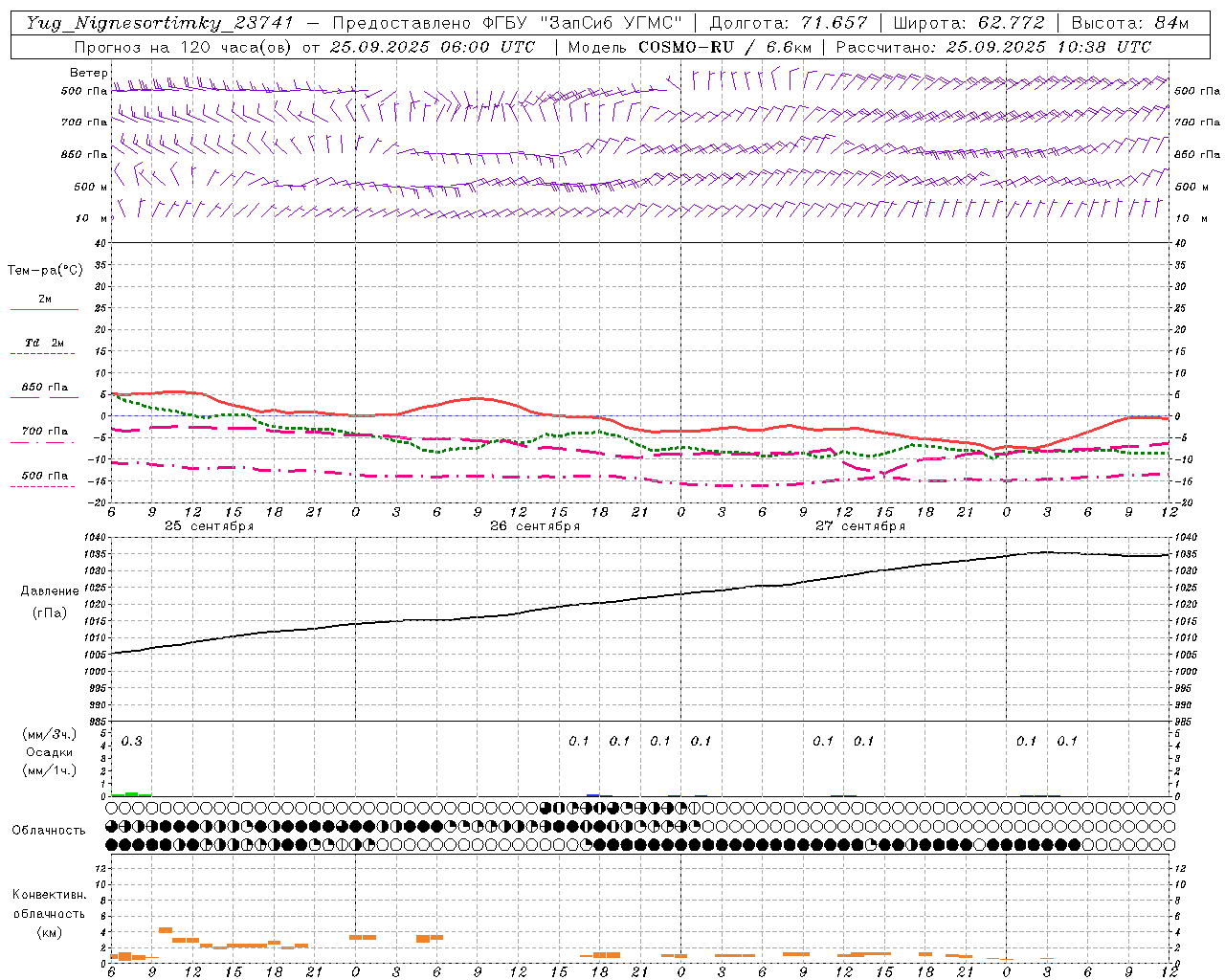1225x980 pixels.
Task: Select the (мм/3ч.) precipitation unit label
Action: pyautogui.click(x=49, y=734)
